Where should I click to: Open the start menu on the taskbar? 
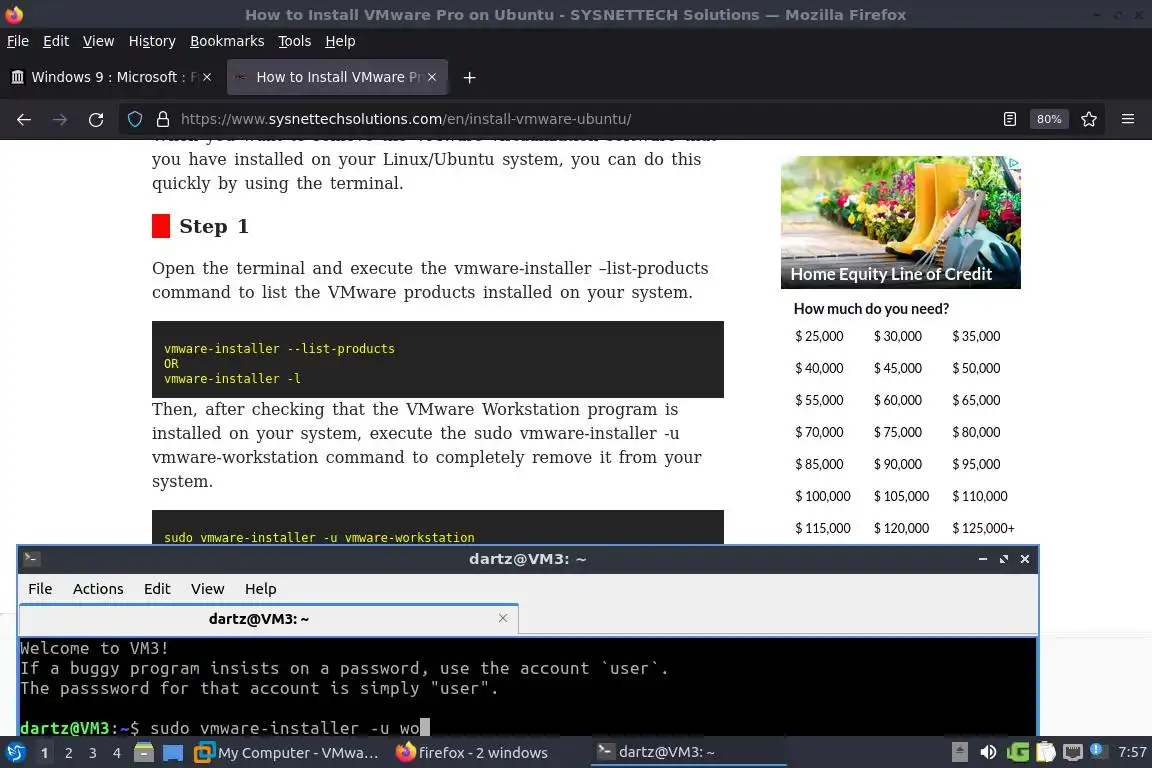tap(15, 753)
